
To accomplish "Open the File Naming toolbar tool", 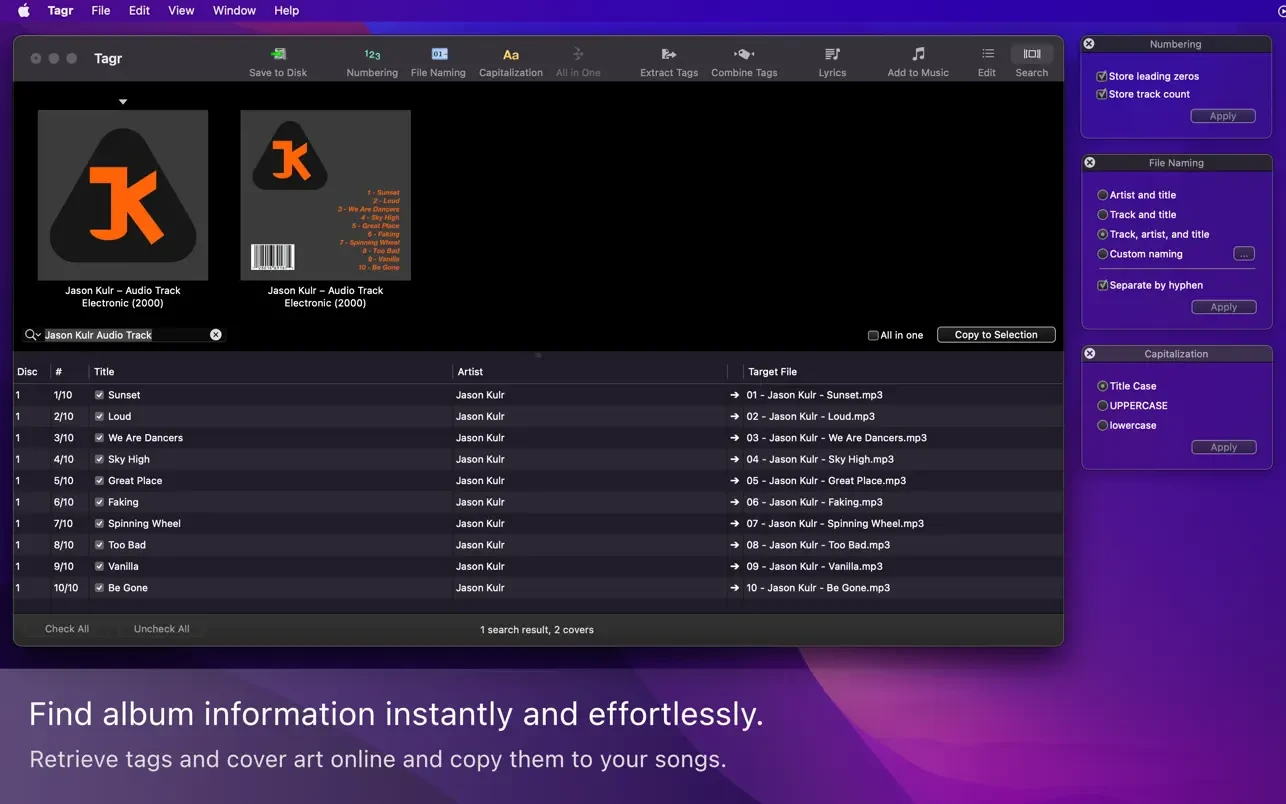I will coord(439,55).
